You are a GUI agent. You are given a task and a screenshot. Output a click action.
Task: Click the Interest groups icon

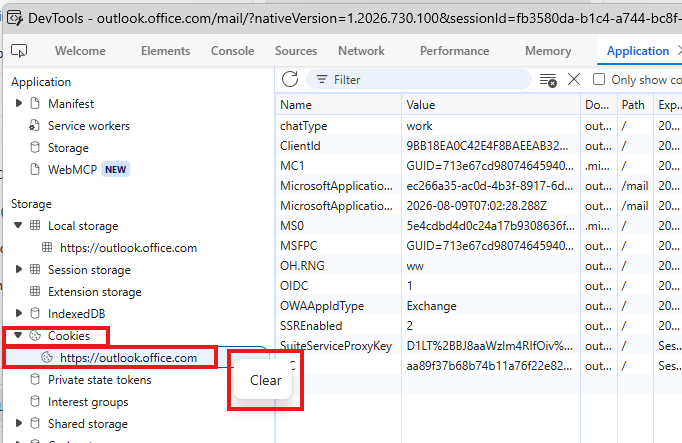click(35, 402)
